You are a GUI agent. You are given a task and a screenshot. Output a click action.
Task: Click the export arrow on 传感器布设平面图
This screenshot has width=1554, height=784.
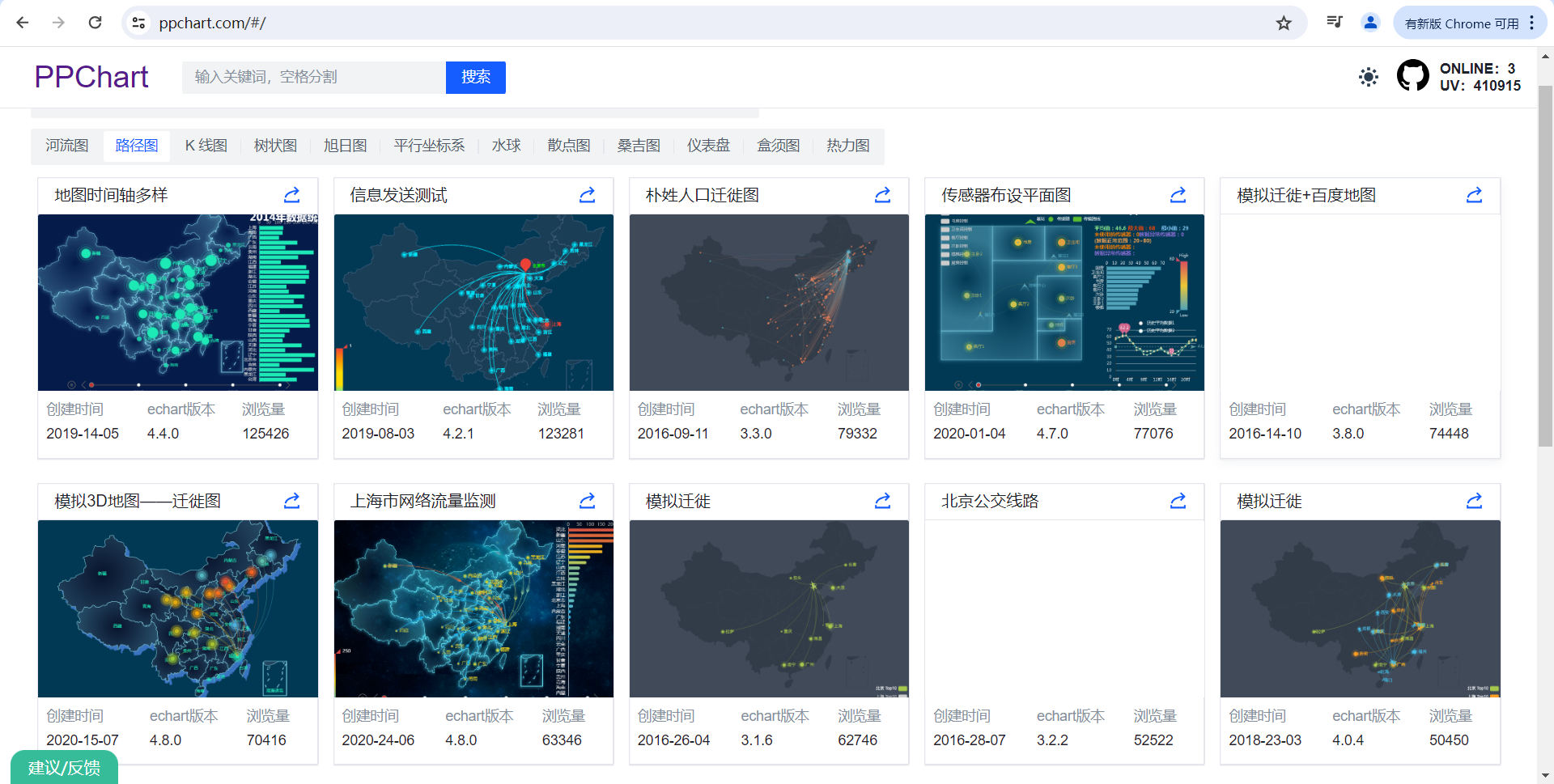pyautogui.click(x=1178, y=195)
